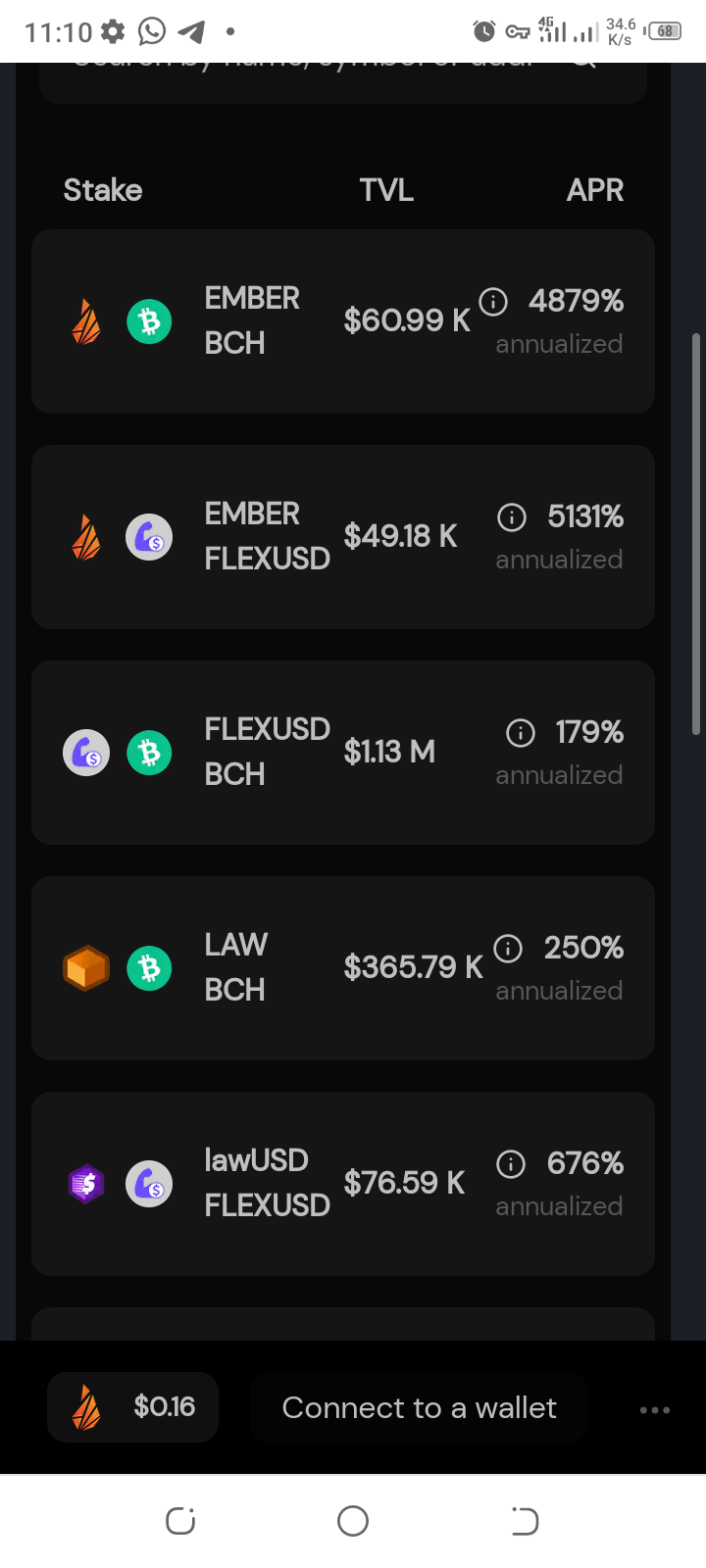Click the Stake column header
The image size is (706, 1568).
103,190
